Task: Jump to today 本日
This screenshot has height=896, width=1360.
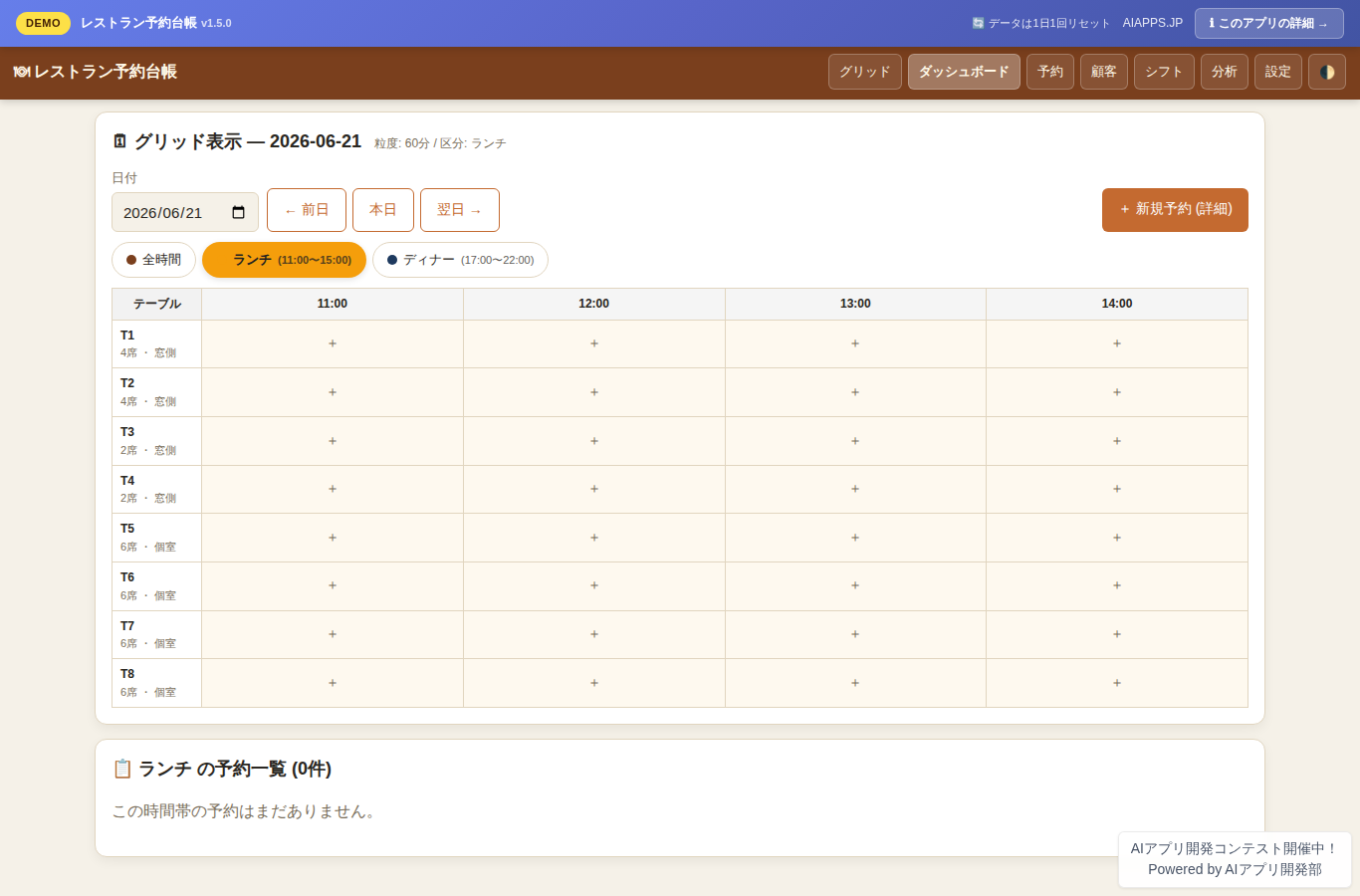Action: 383,210
